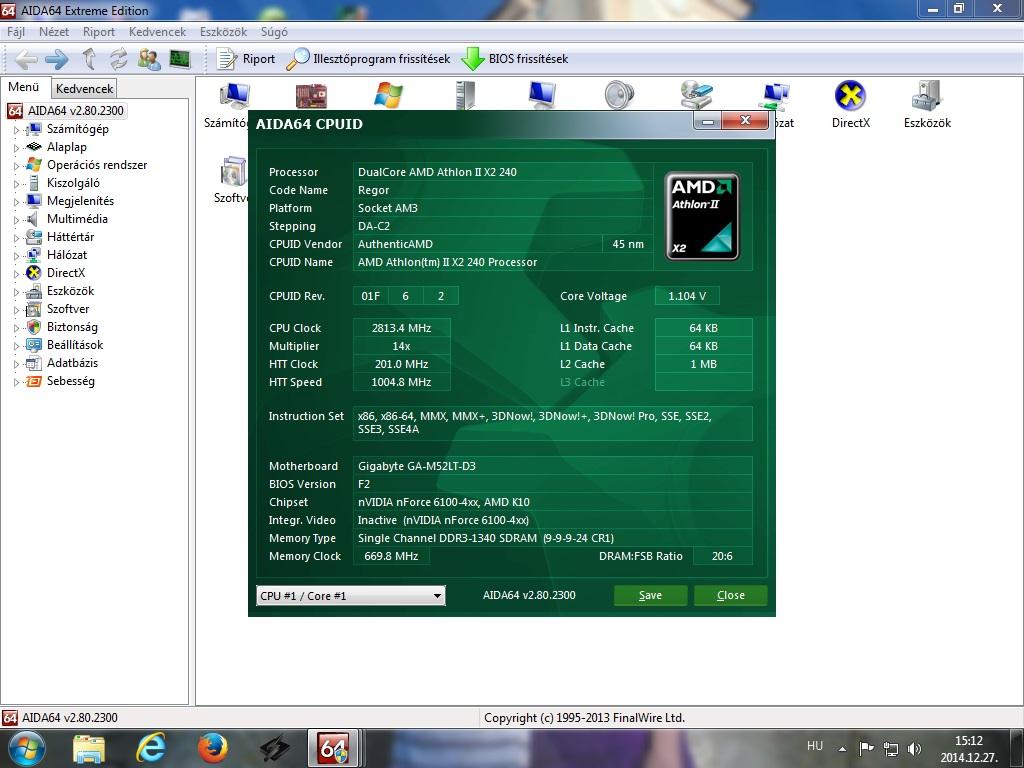Open the green monitor diagnostics icon in toolbar
The height and width of the screenshot is (768, 1024).
[180, 59]
